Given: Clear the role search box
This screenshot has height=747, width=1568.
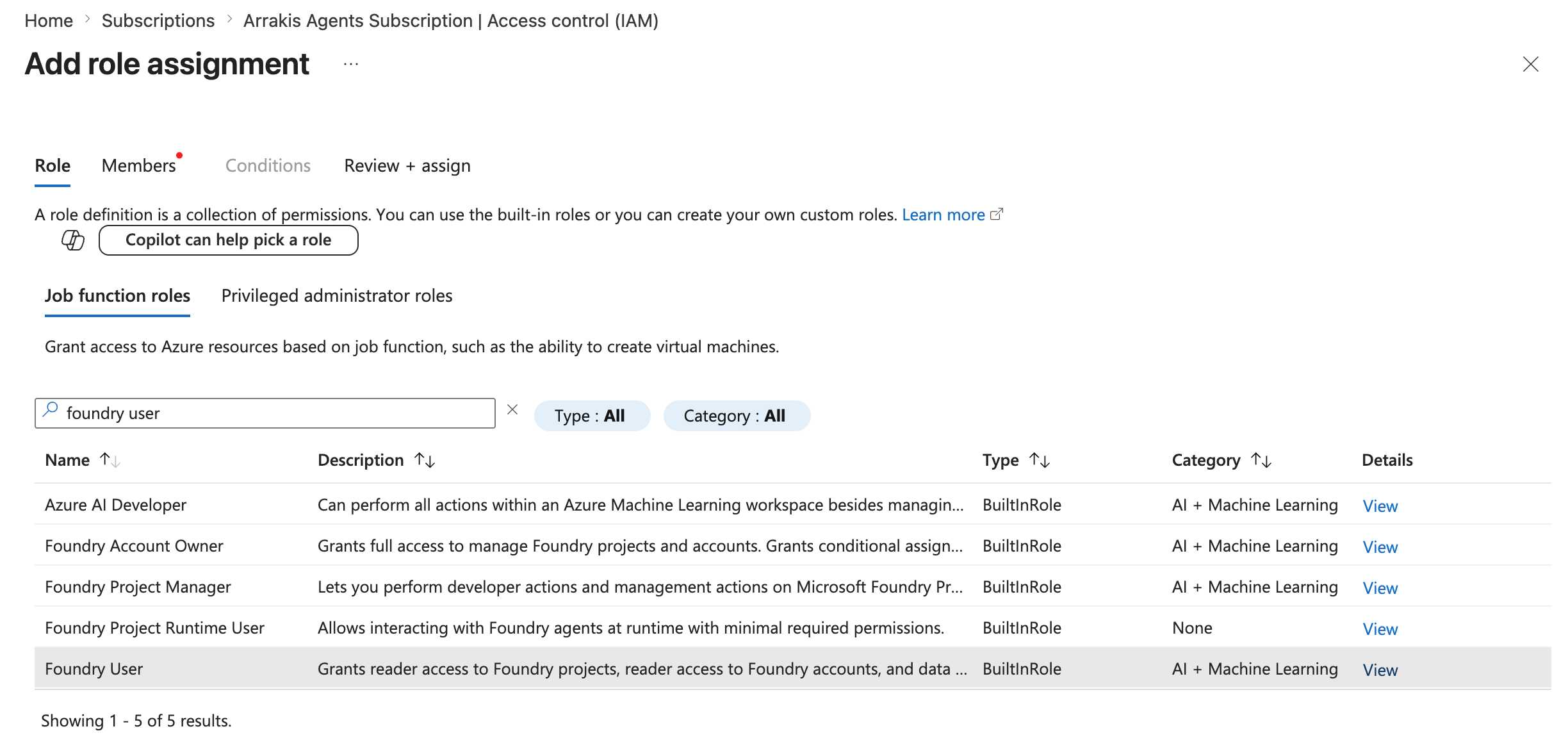Looking at the screenshot, I should point(512,409).
